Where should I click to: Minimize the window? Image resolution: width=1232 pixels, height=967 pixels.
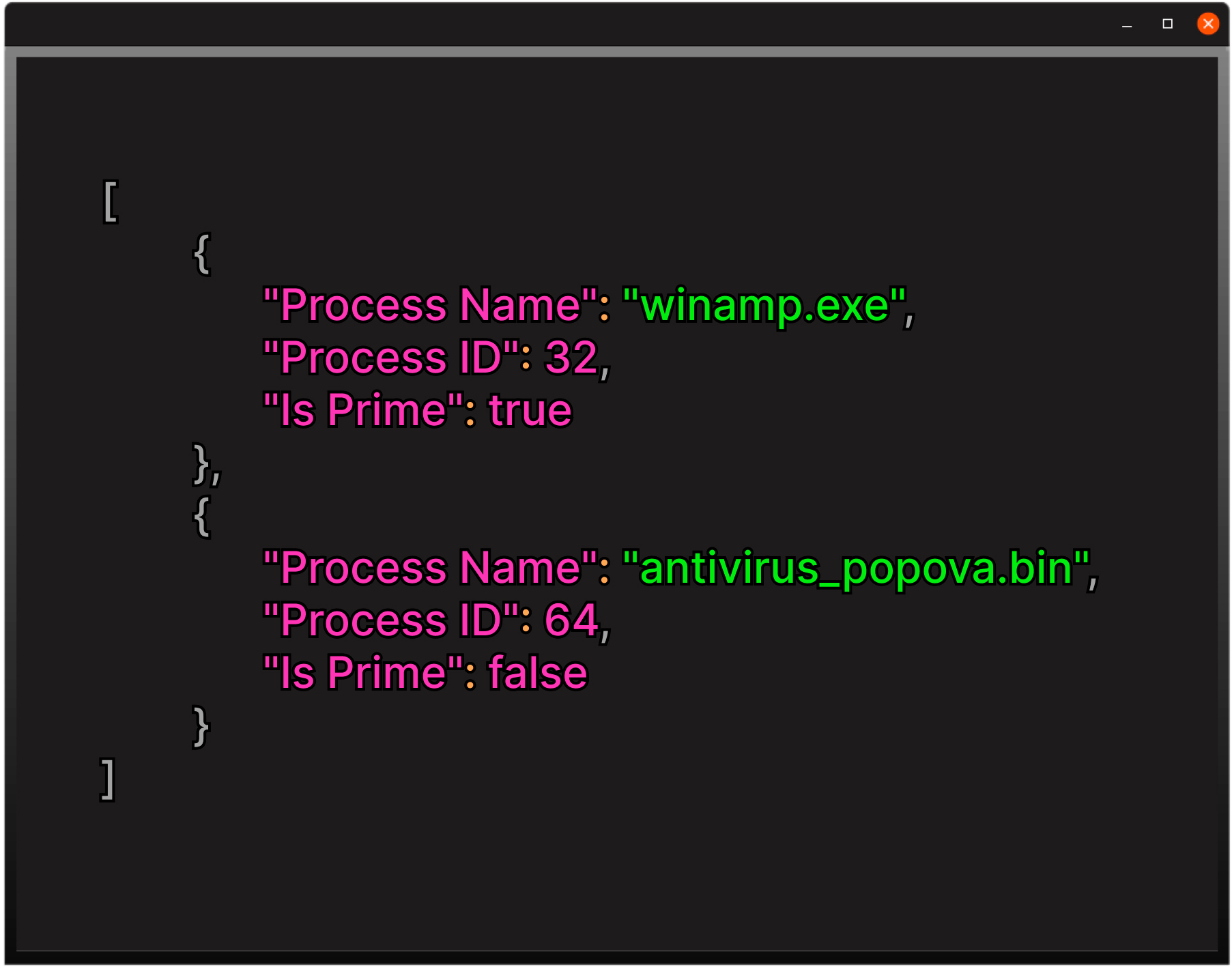pos(1127,24)
